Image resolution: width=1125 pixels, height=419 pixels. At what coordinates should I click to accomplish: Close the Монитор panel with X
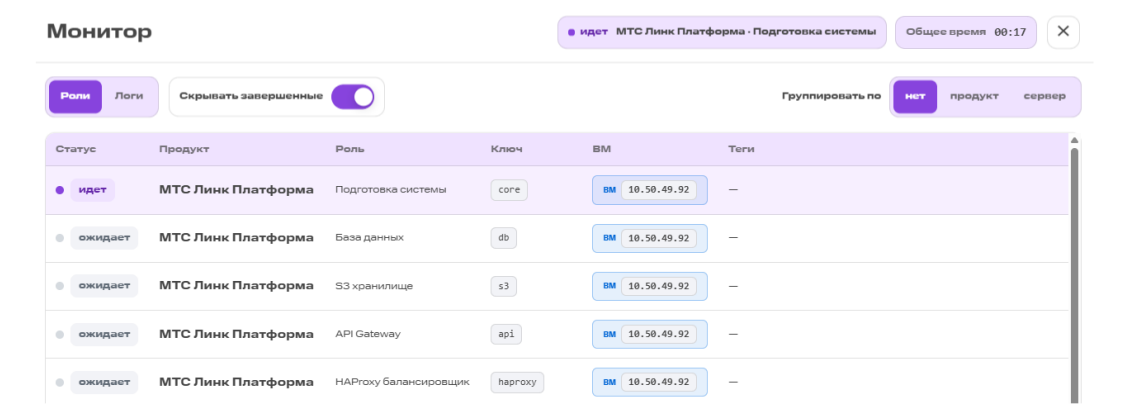click(x=1063, y=32)
